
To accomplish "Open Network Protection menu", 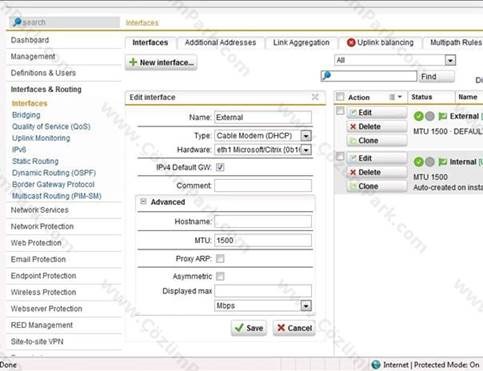I will [x=42, y=226].
